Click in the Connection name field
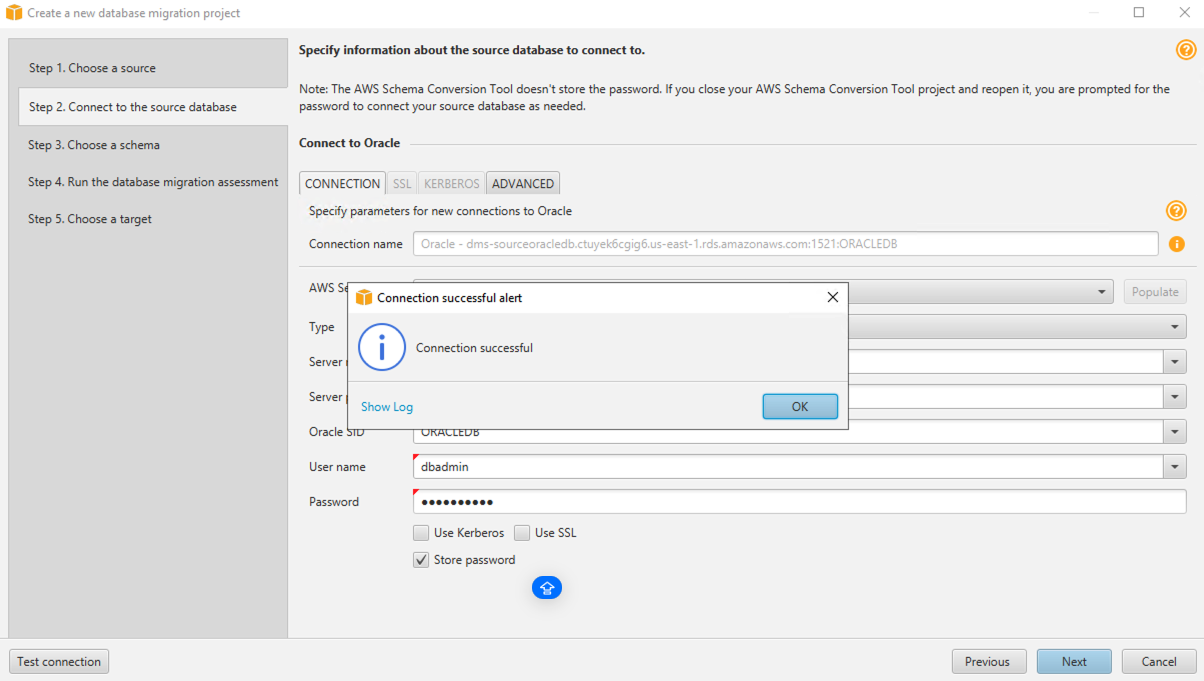Image resolution: width=1204 pixels, height=681 pixels. [x=786, y=244]
